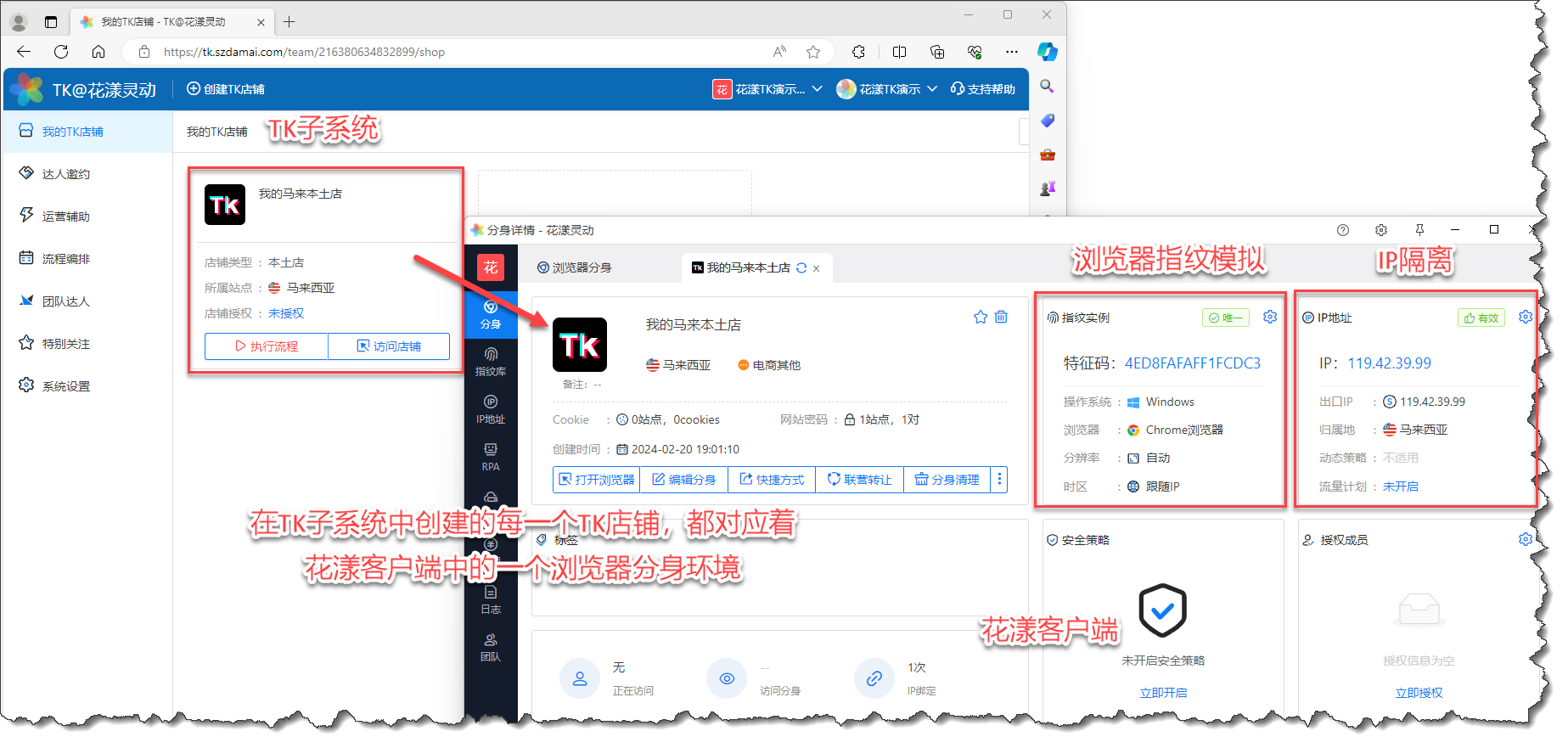Open the more options menu beside 分身清理
Screen dimensions: 1568x748
[x=999, y=480]
